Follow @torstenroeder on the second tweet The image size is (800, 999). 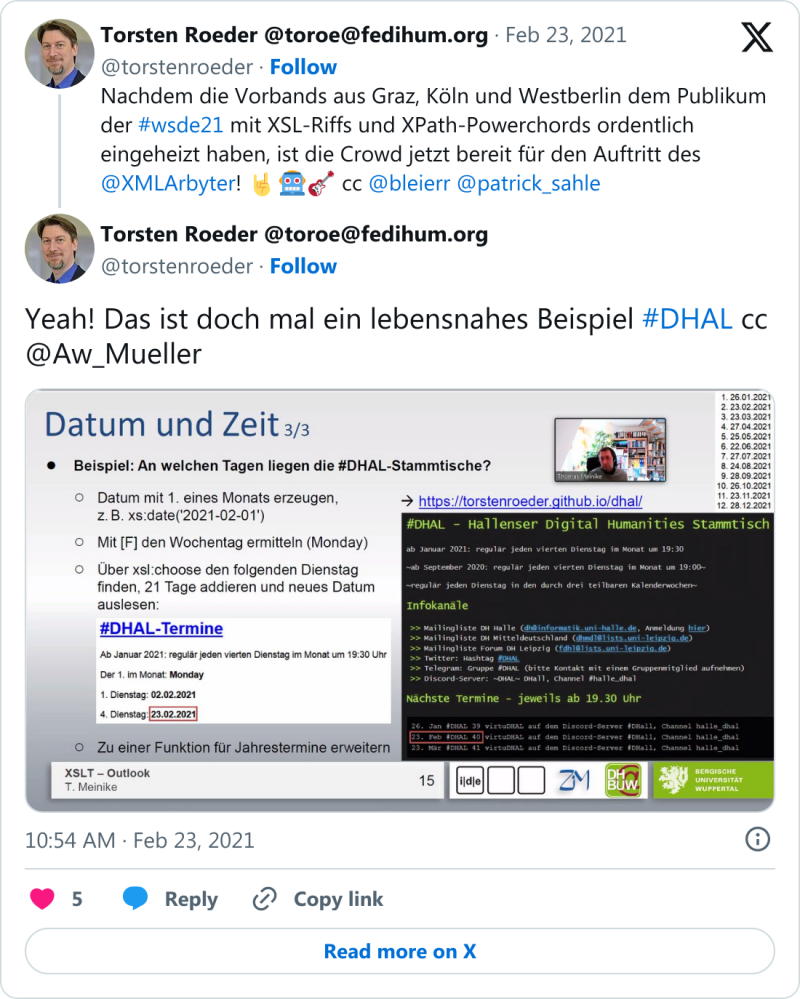[303, 266]
